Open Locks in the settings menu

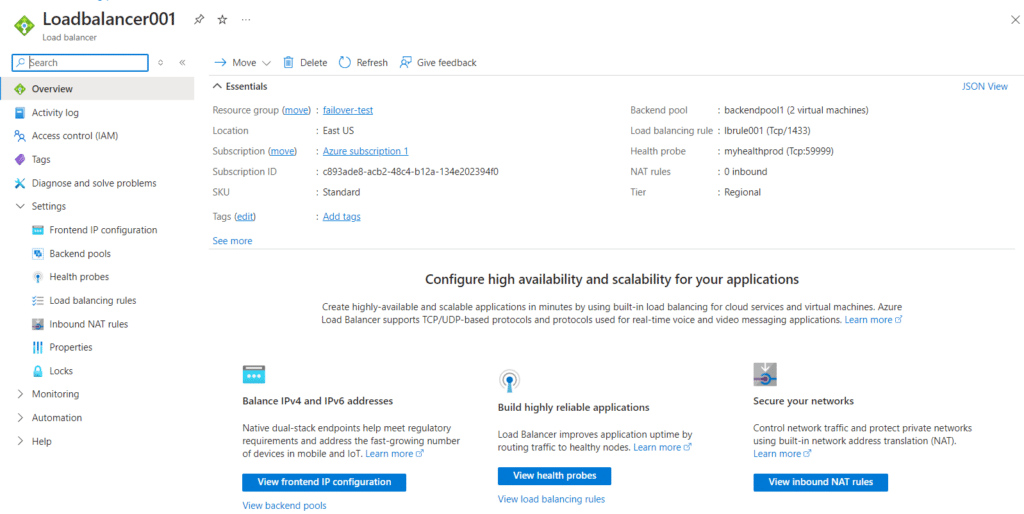pos(61,371)
